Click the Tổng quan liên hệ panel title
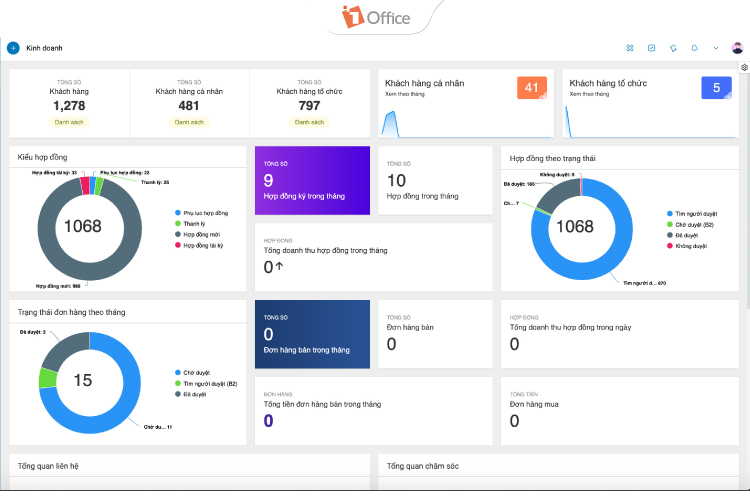This screenshot has height=500, width=750. pos(48,466)
